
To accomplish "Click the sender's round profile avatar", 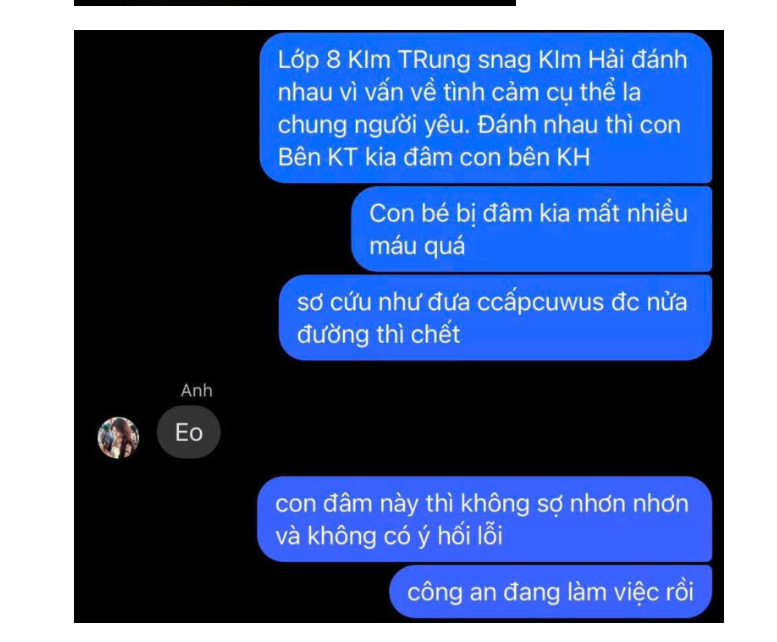I will [x=118, y=437].
